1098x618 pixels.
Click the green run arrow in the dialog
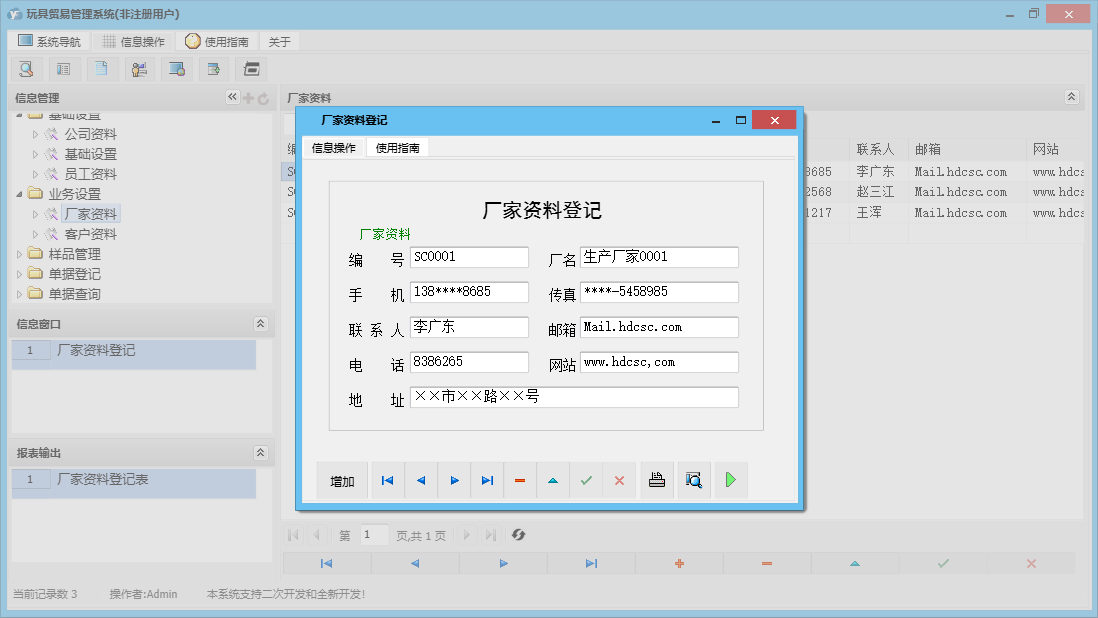pos(730,480)
